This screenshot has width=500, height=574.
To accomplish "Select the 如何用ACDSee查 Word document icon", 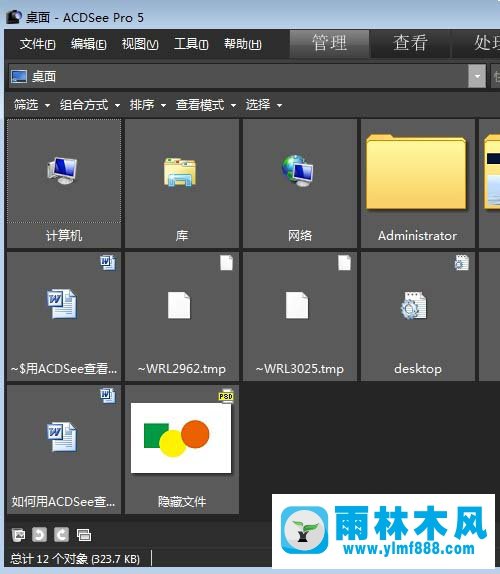I will 62,437.
